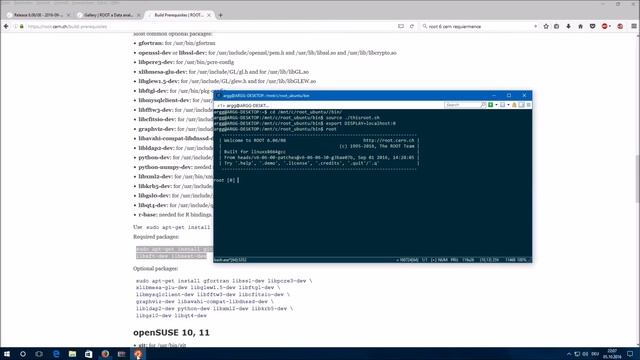Open the Pocket icon in Firefox toolbar
The image size is (640, 360).
pos(592,26)
